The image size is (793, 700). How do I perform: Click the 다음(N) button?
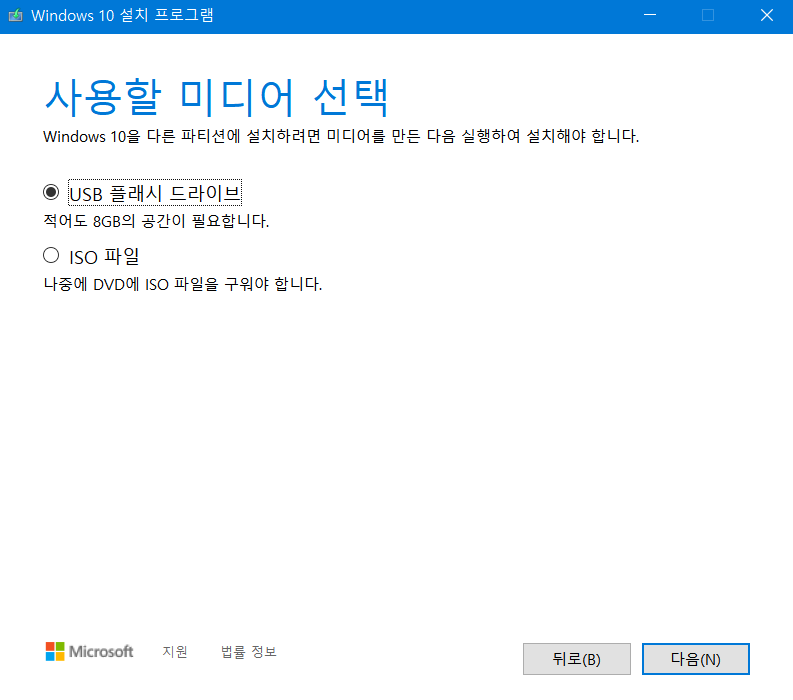tap(695, 659)
